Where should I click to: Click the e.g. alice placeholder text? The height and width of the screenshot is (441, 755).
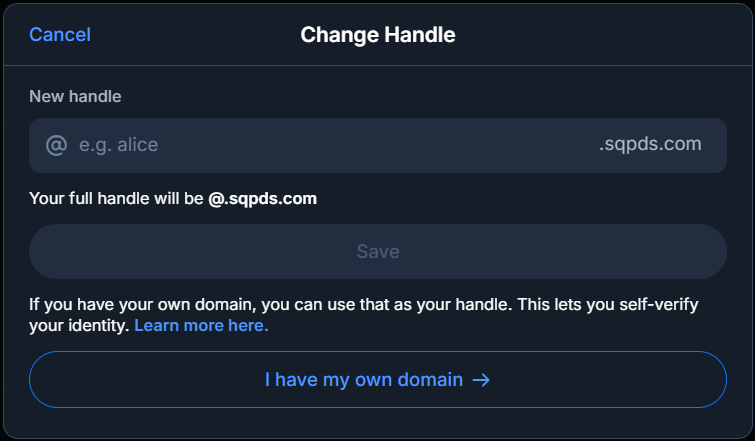click(118, 145)
